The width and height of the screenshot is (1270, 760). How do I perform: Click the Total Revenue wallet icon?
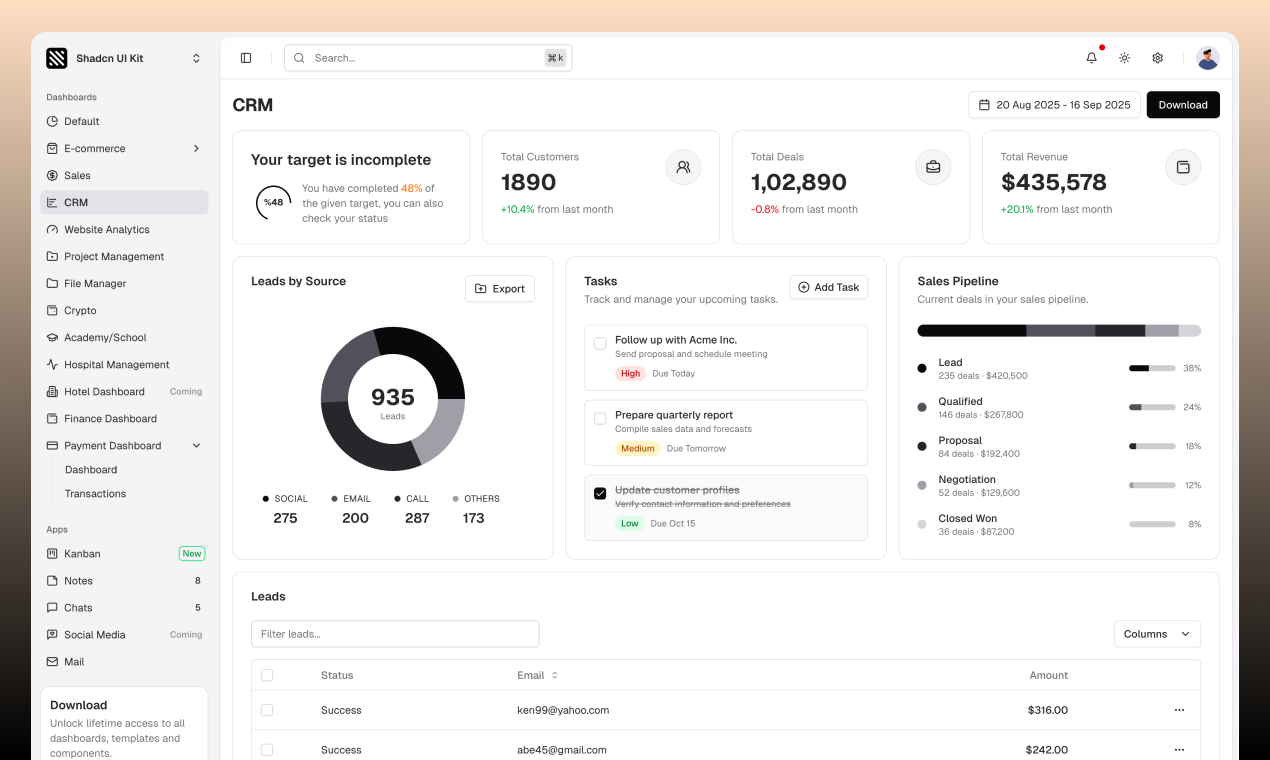[1183, 167]
